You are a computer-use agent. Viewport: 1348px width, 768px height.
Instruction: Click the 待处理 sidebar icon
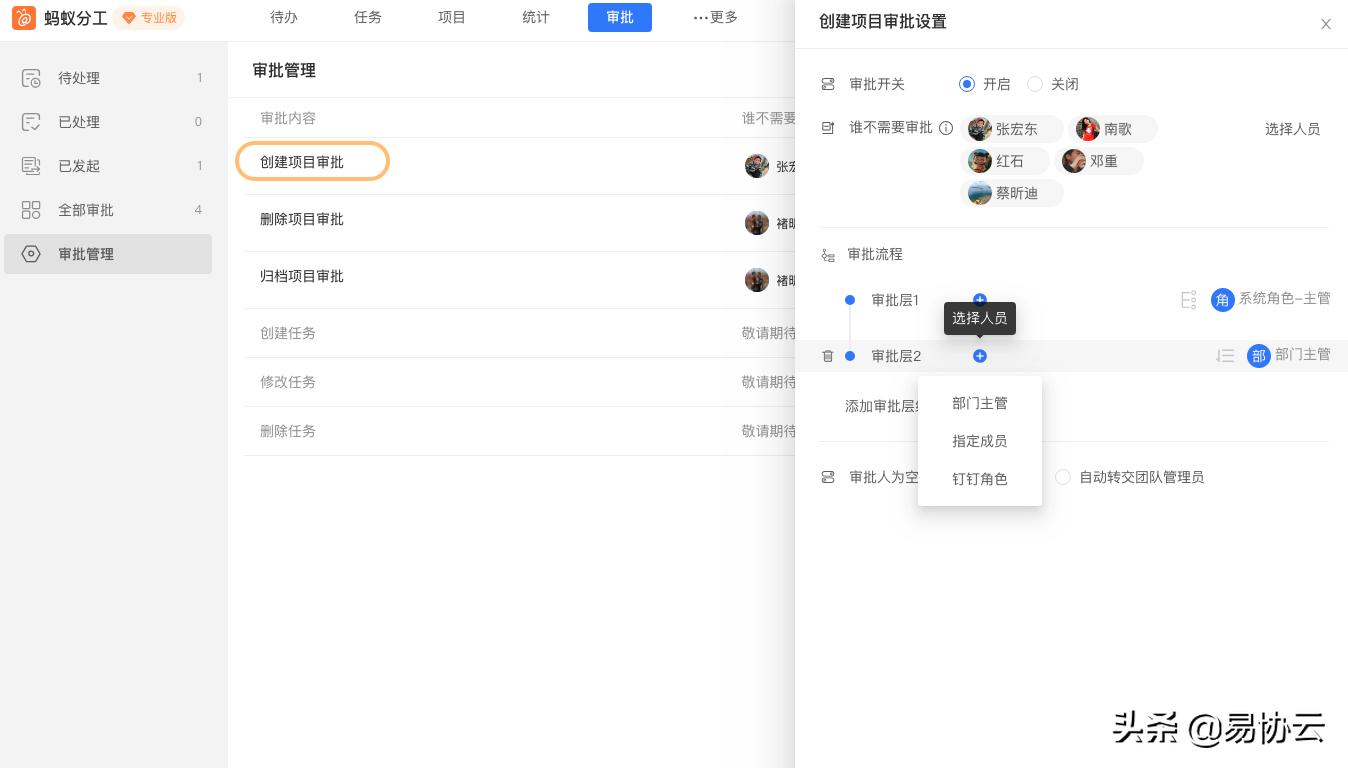pyautogui.click(x=31, y=78)
